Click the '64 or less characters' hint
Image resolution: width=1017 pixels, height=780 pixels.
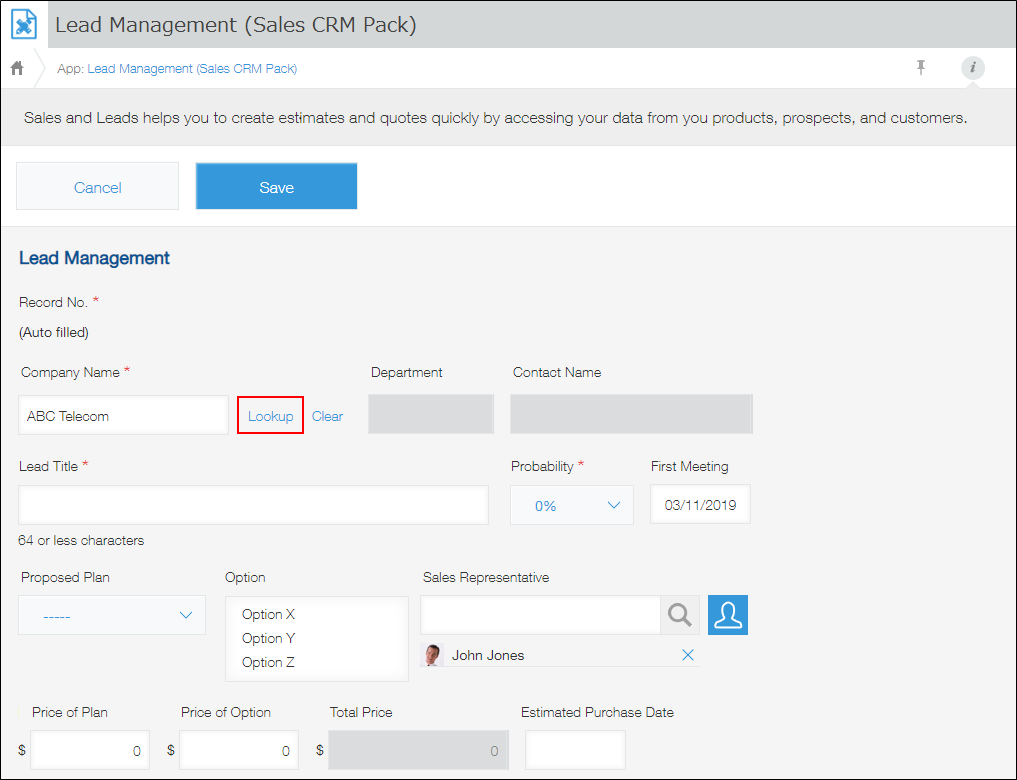point(81,540)
